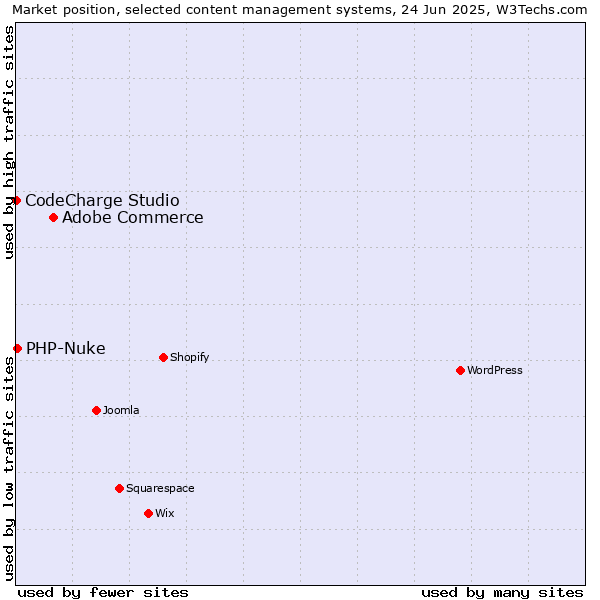The image size is (600, 600).
Task: Click the 'used by fewer sites' axis label
Action: click(x=103, y=593)
